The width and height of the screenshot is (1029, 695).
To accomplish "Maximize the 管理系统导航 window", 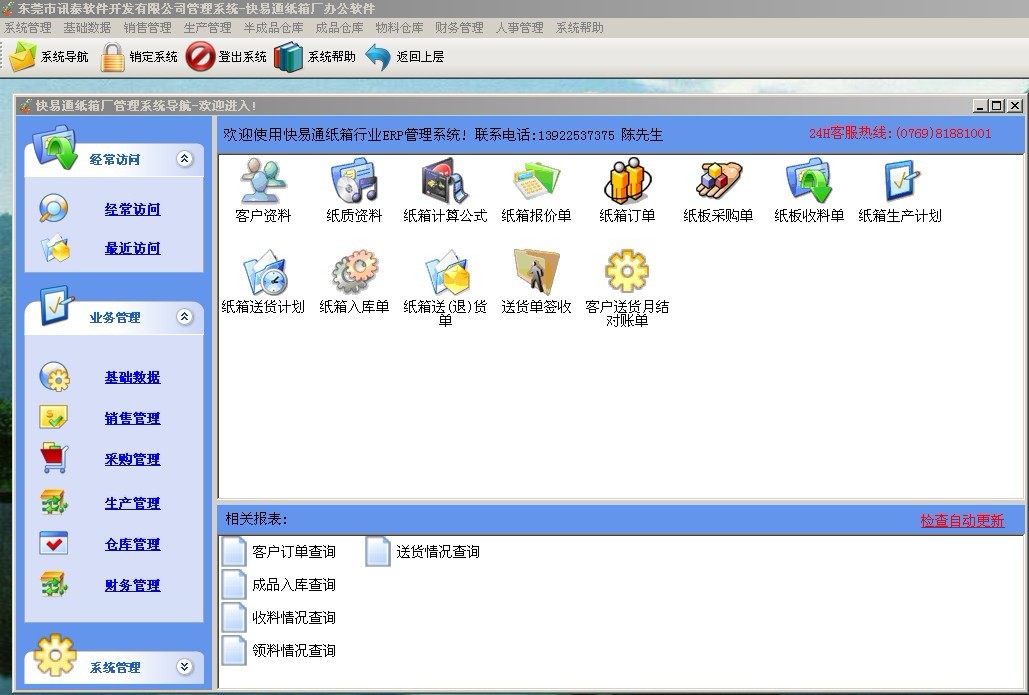I will [x=997, y=106].
